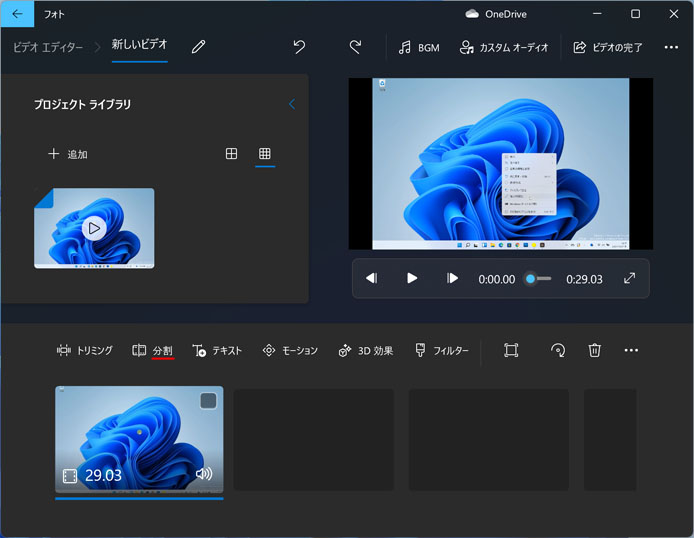The height and width of the screenshot is (538, 694).
Task: Rotate the selected clip
Action: [558, 350]
